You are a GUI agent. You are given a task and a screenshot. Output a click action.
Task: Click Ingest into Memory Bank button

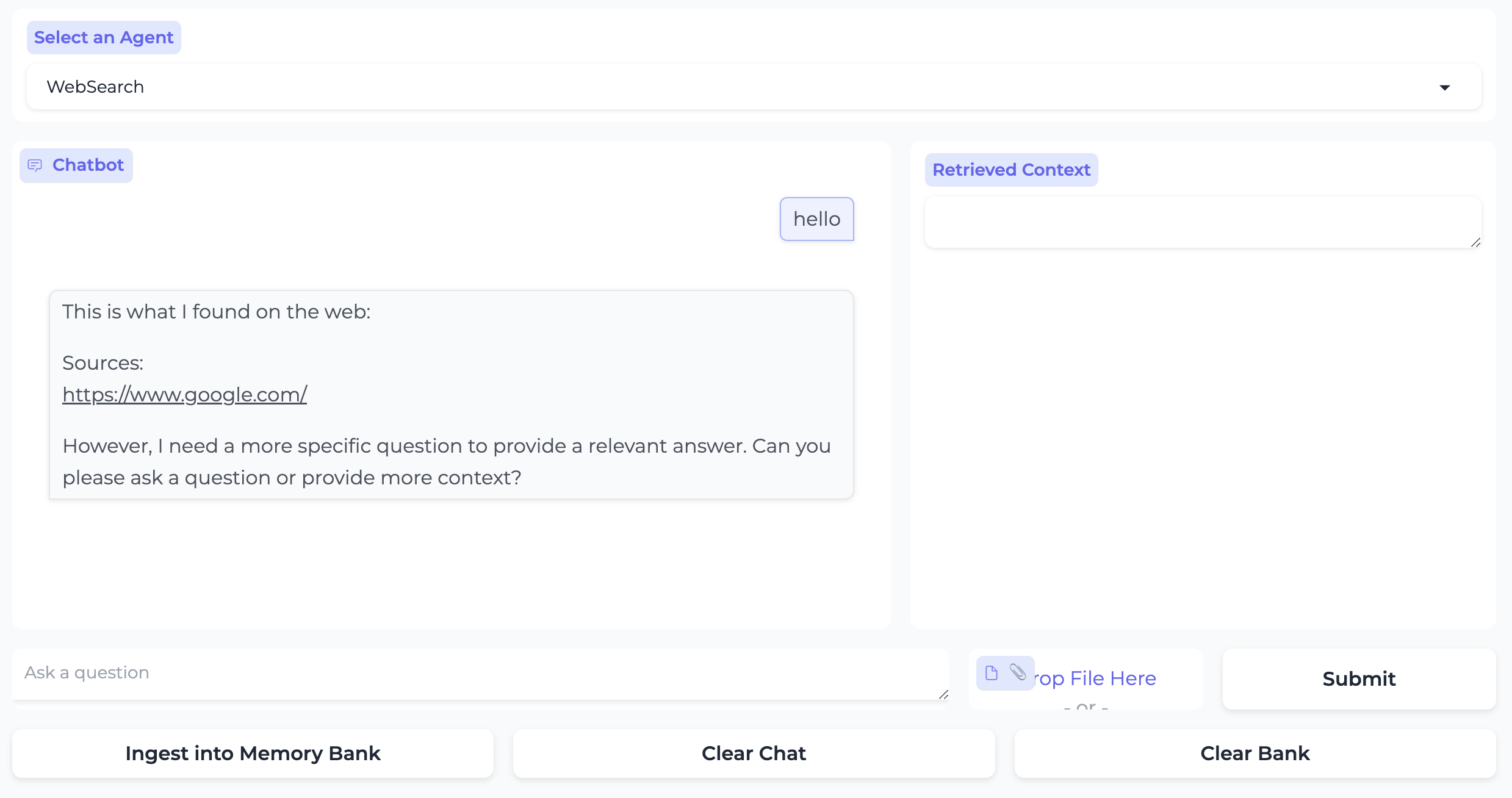click(x=253, y=753)
